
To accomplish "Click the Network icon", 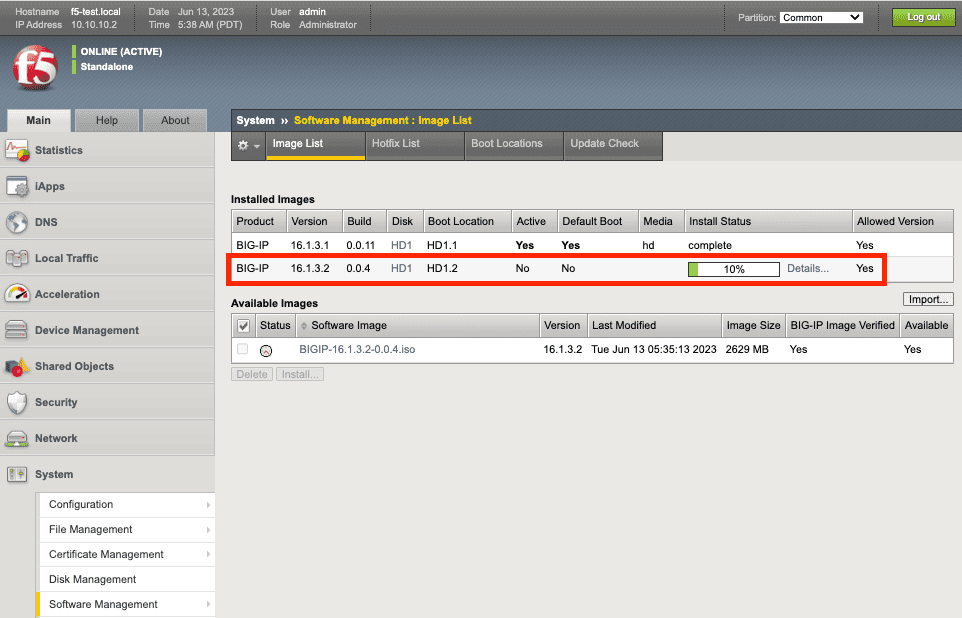I will click(x=17, y=438).
